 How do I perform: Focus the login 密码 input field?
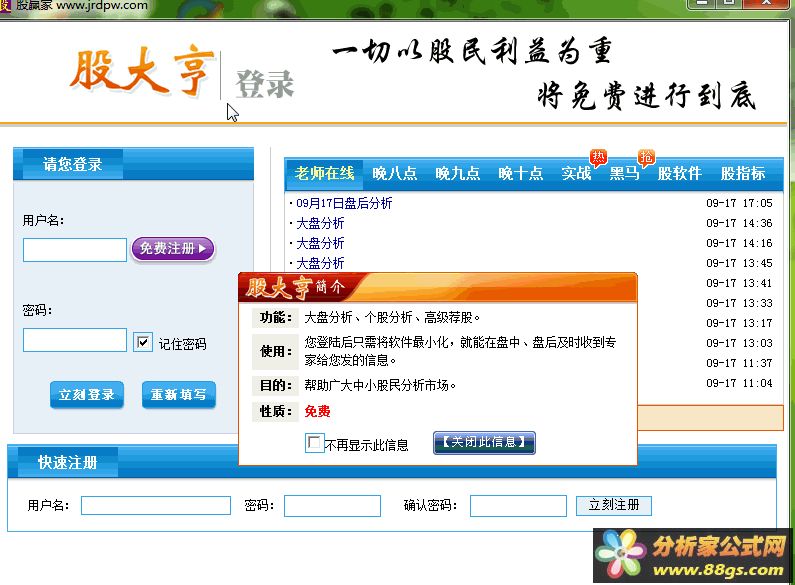(x=75, y=340)
